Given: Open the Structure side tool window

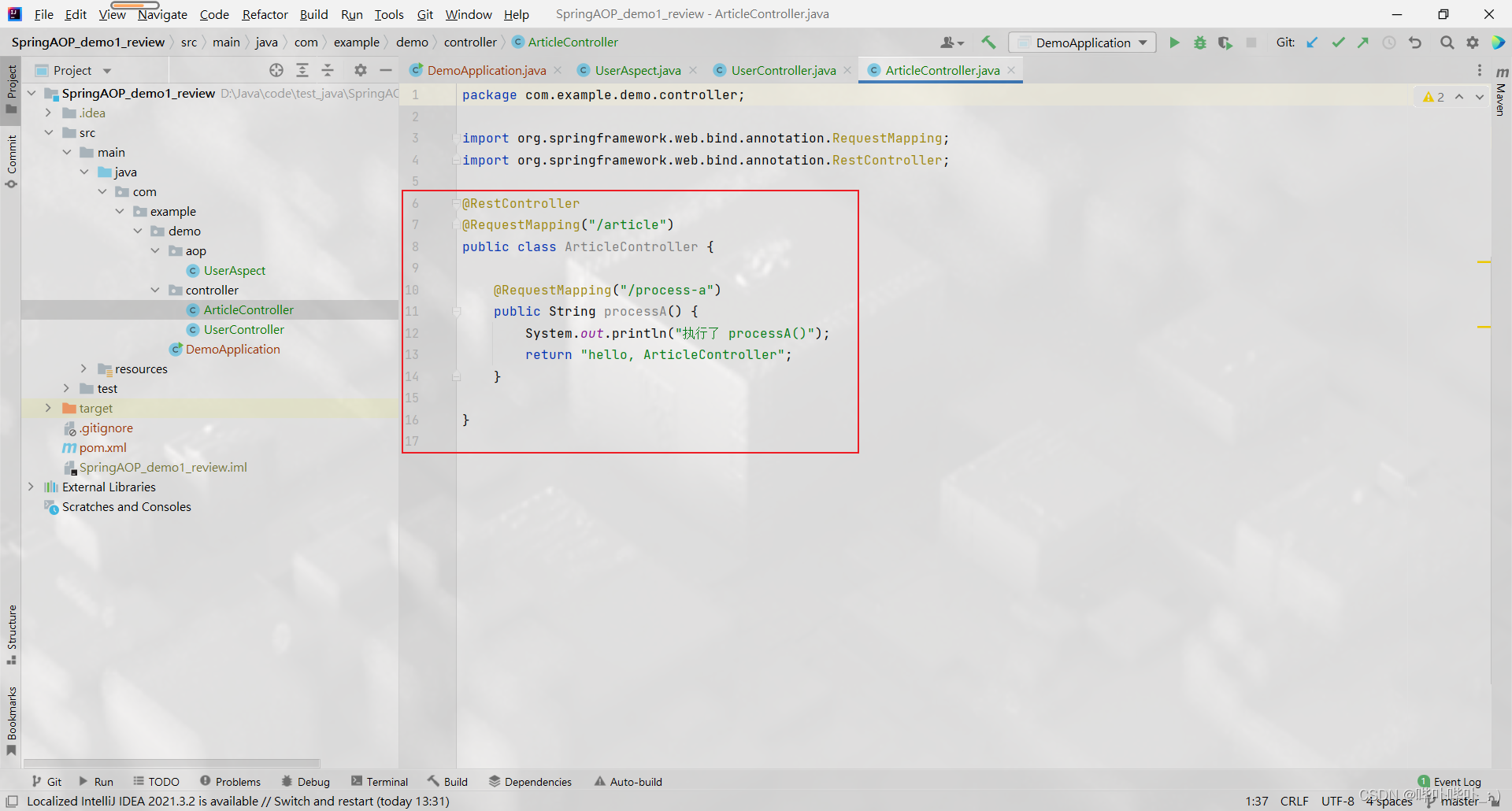Looking at the screenshot, I should tap(11, 635).
